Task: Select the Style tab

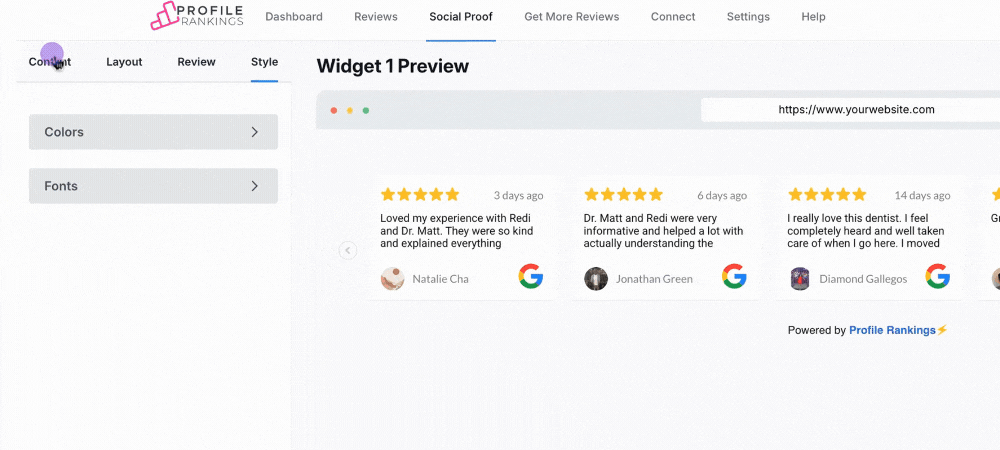Action: coord(264,62)
